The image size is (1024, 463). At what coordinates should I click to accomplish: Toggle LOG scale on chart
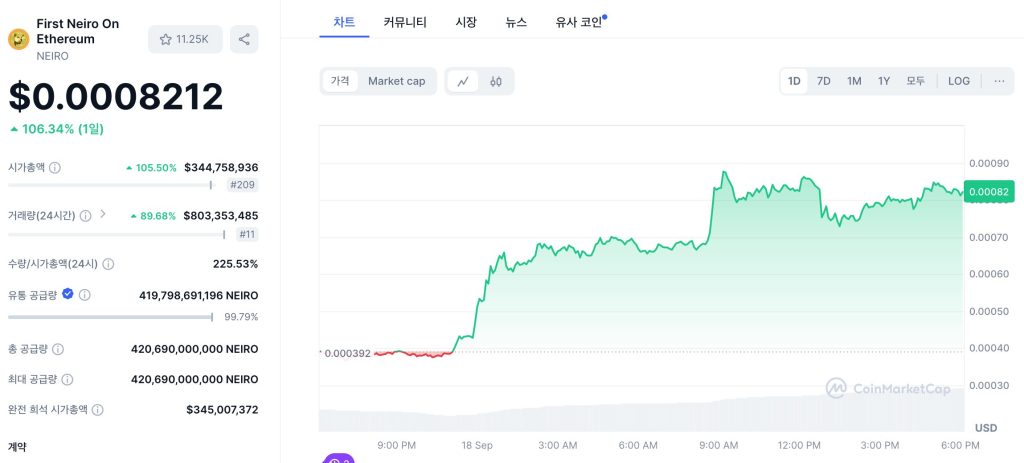(959, 81)
